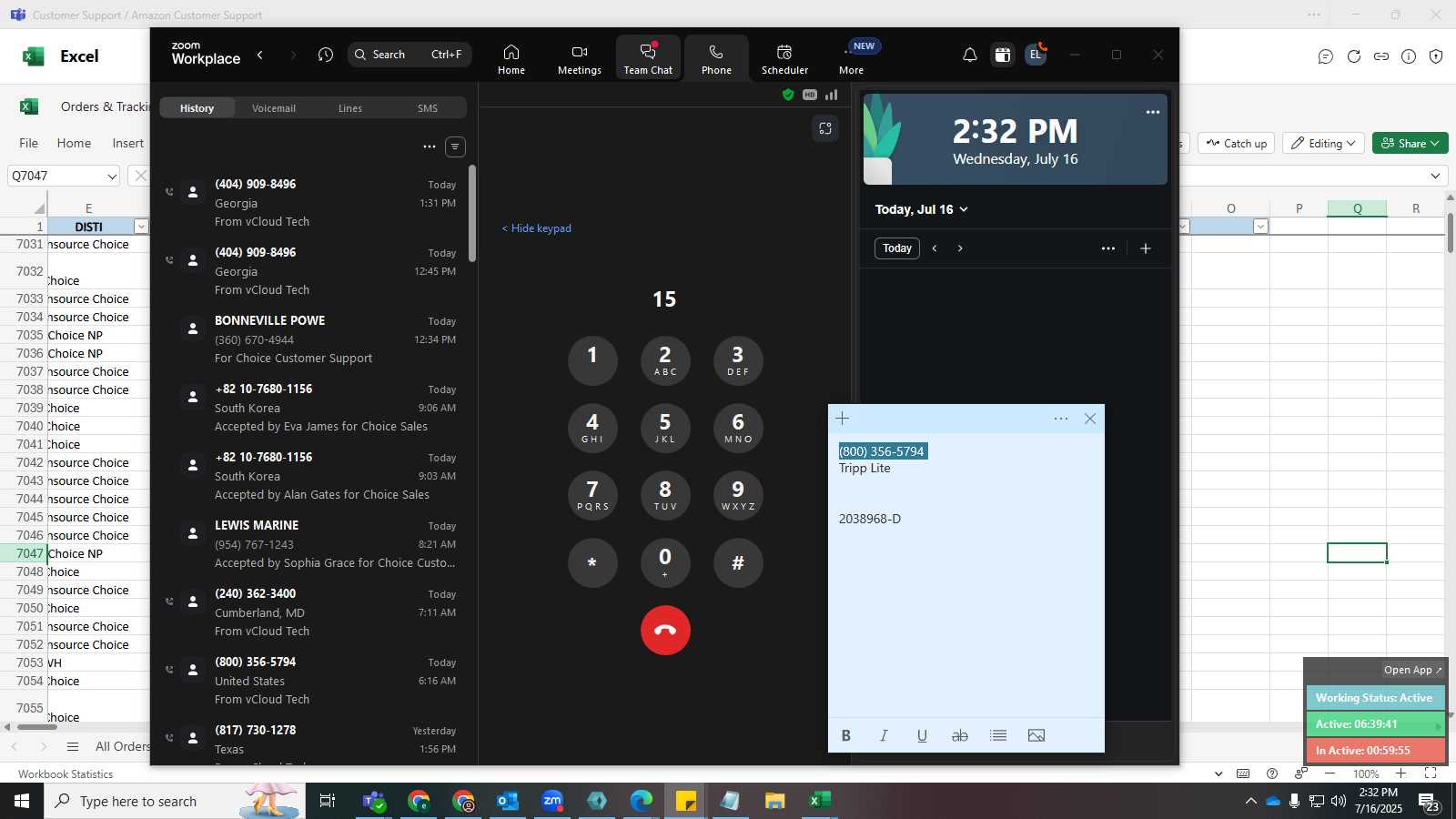Click Excel zoom out minus

tap(1330, 773)
